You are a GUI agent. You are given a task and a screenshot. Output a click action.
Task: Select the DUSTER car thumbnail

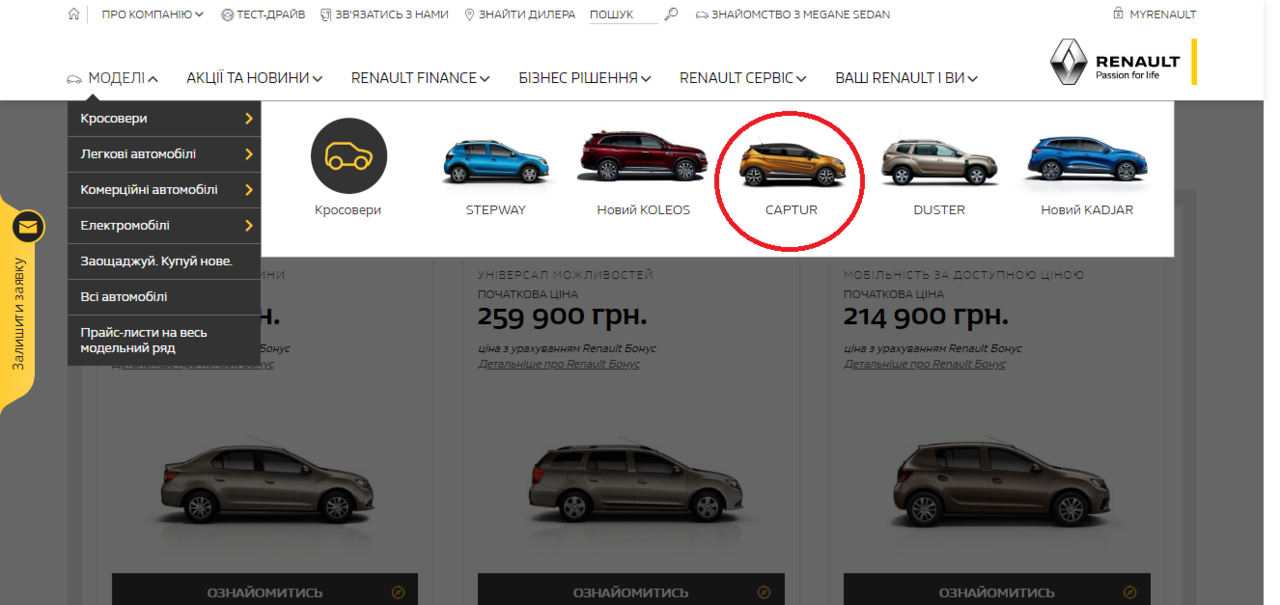point(939,161)
